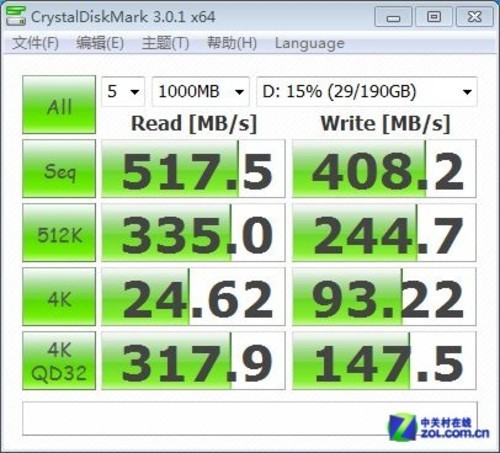Open the 主题(T) theme menu

pos(165,43)
